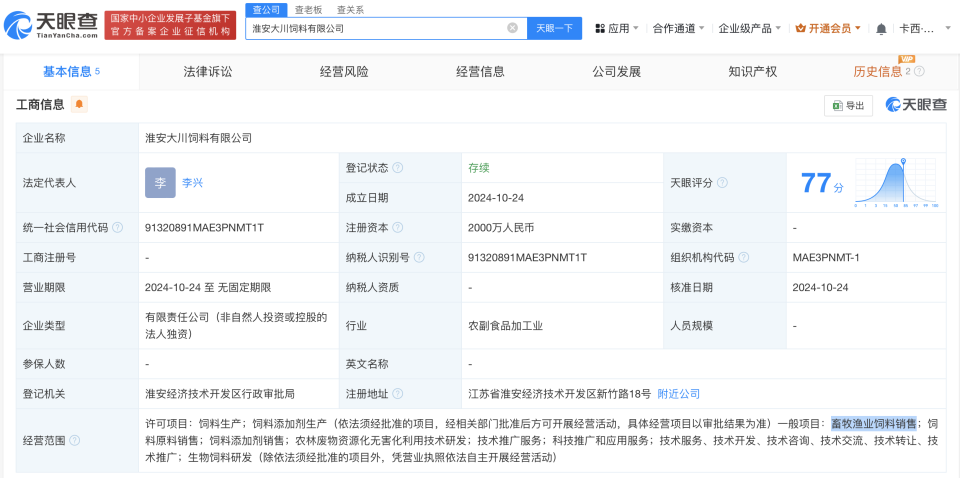Click the 导出 export button

pos(848,105)
